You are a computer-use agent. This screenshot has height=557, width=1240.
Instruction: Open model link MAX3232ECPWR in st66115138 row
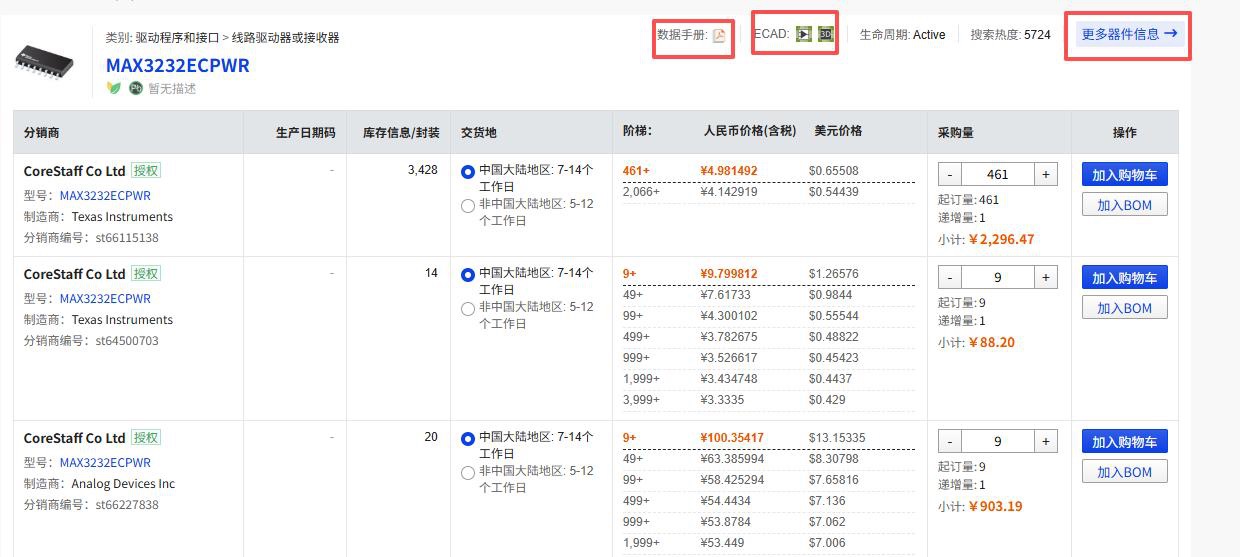click(105, 196)
